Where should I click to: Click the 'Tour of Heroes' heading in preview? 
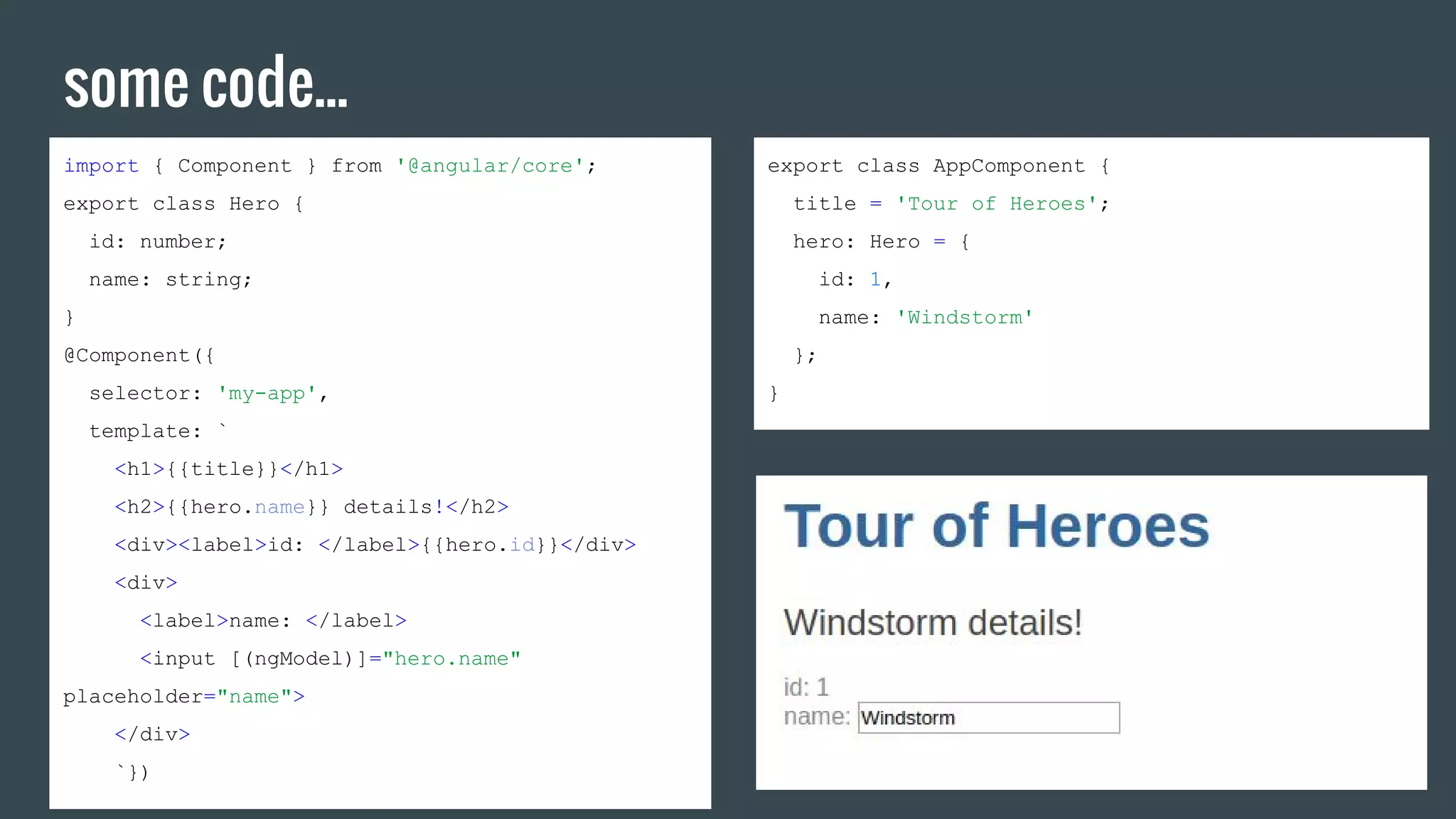(x=996, y=526)
